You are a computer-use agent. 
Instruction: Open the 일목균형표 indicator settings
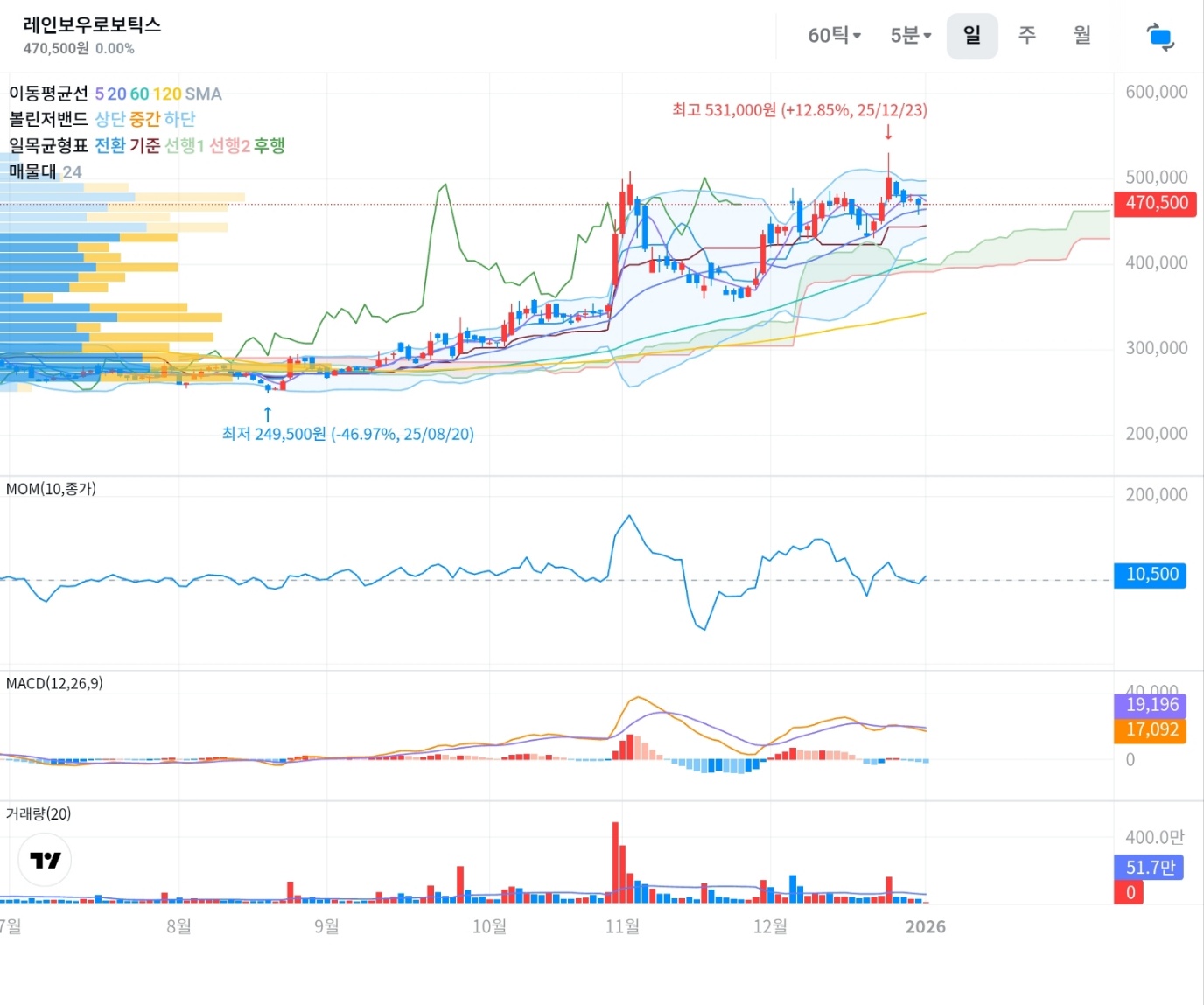click(x=49, y=145)
